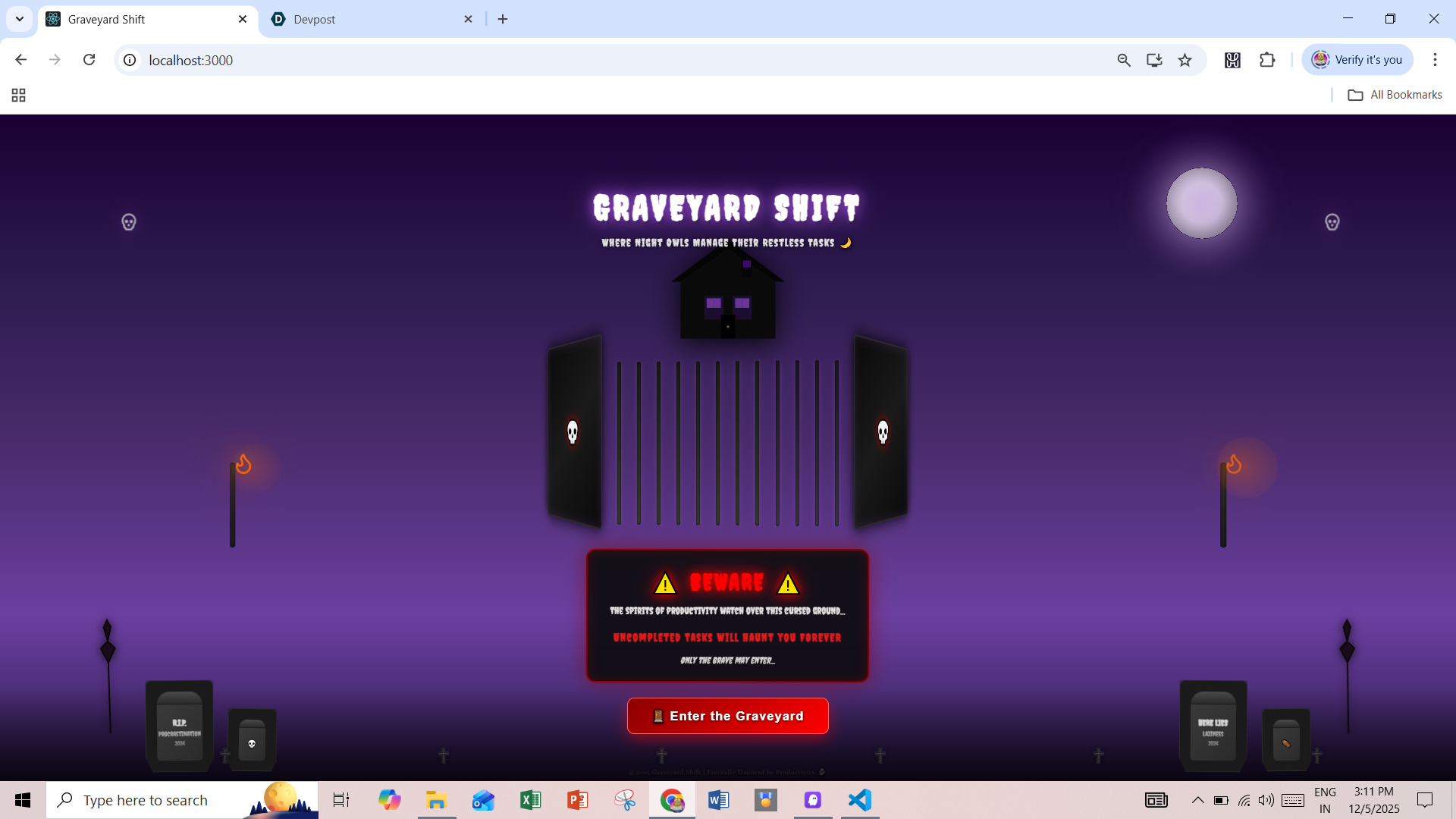The image size is (1456, 819).
Task: Click the Verify it's you profile button
Action: (x=1357, y=60)
